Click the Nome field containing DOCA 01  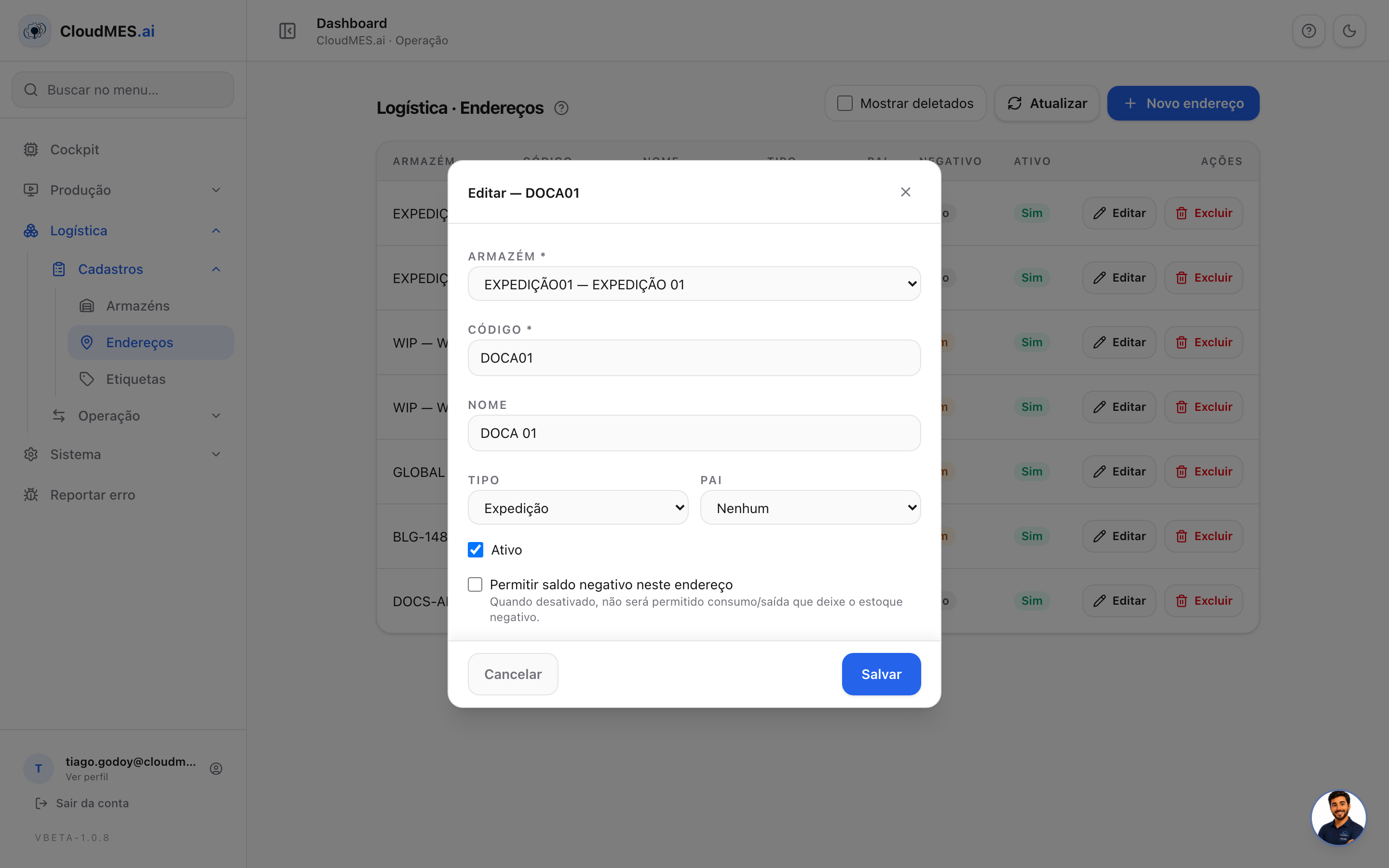[x=694, y=433]
